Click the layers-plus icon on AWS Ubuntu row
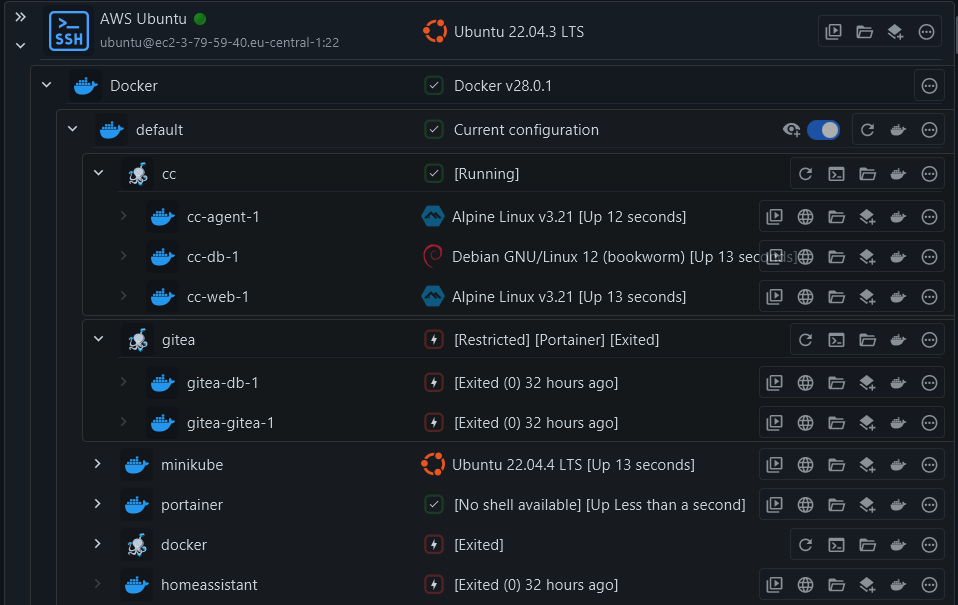Viewport: 958px width, 605px height. pos(896,32)
